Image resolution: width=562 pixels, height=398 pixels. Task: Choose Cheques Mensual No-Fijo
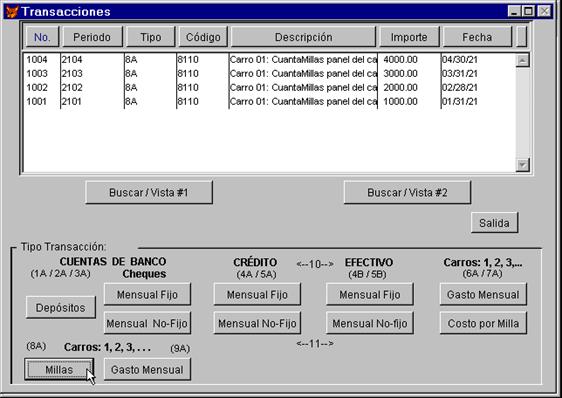pos(147,323)
